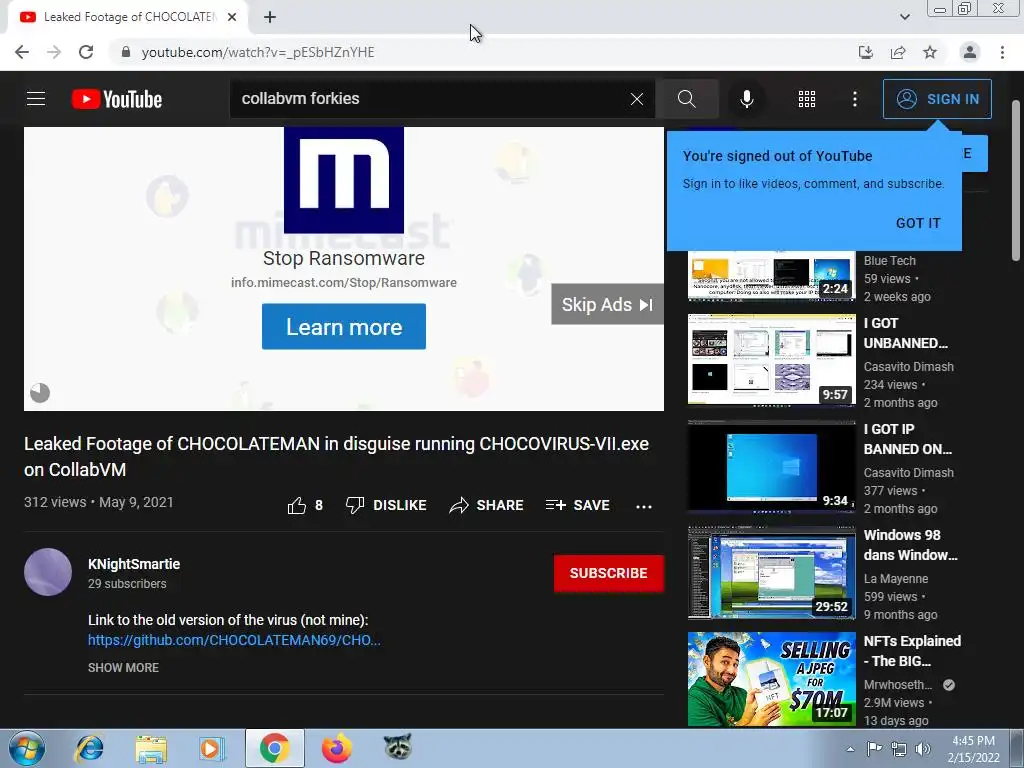Open YouTube settings three-dot menu

[855, 99]
